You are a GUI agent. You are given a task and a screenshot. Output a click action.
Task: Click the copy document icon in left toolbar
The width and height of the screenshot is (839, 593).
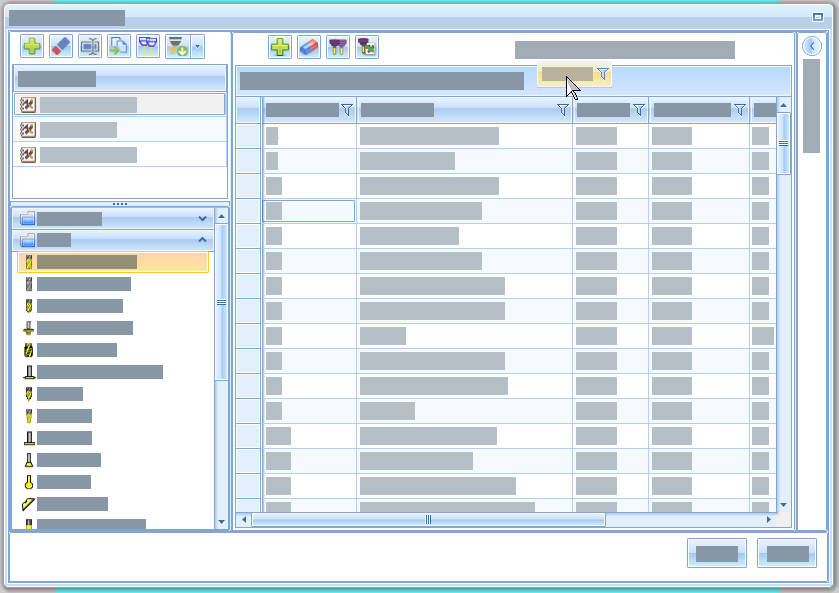point(119,46)
